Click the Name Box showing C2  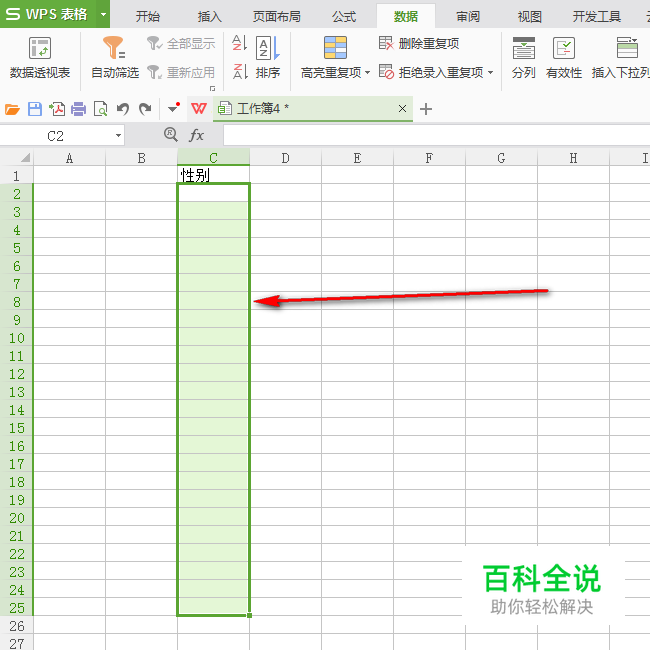pos(56,136)
